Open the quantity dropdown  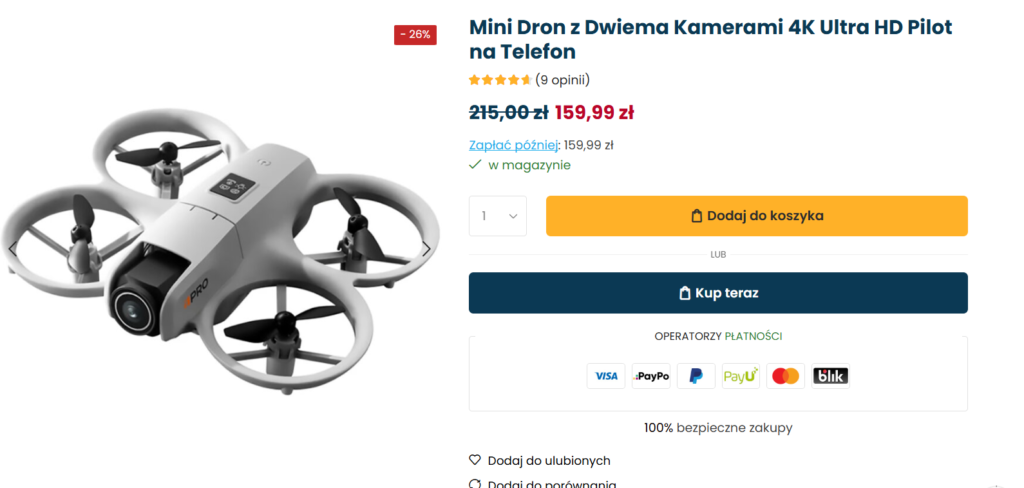(x=498, y=216)
